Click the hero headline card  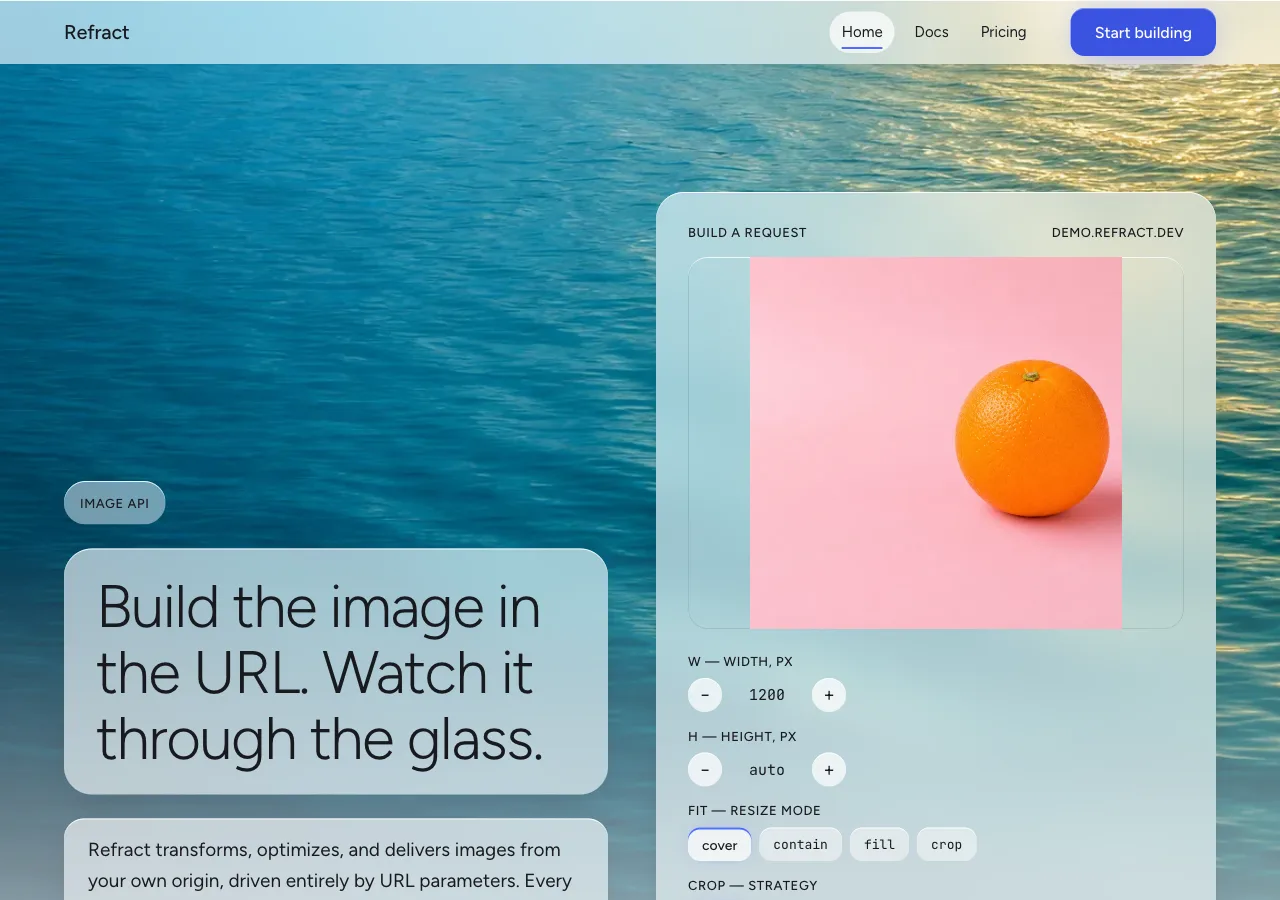coord(336,672)
